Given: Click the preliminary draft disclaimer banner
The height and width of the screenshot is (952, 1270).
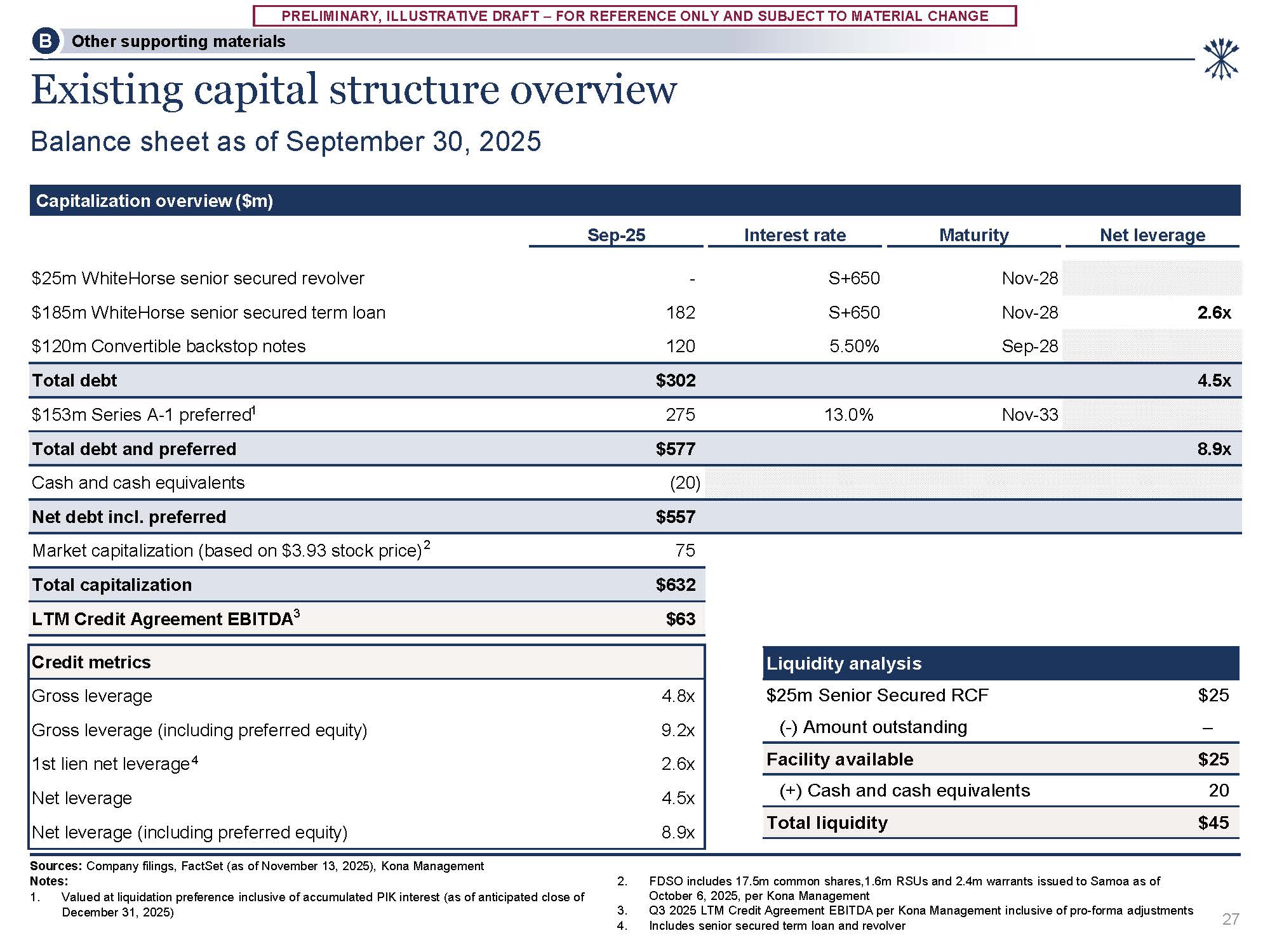Looking at the screenshot, I should click(634, 16).
